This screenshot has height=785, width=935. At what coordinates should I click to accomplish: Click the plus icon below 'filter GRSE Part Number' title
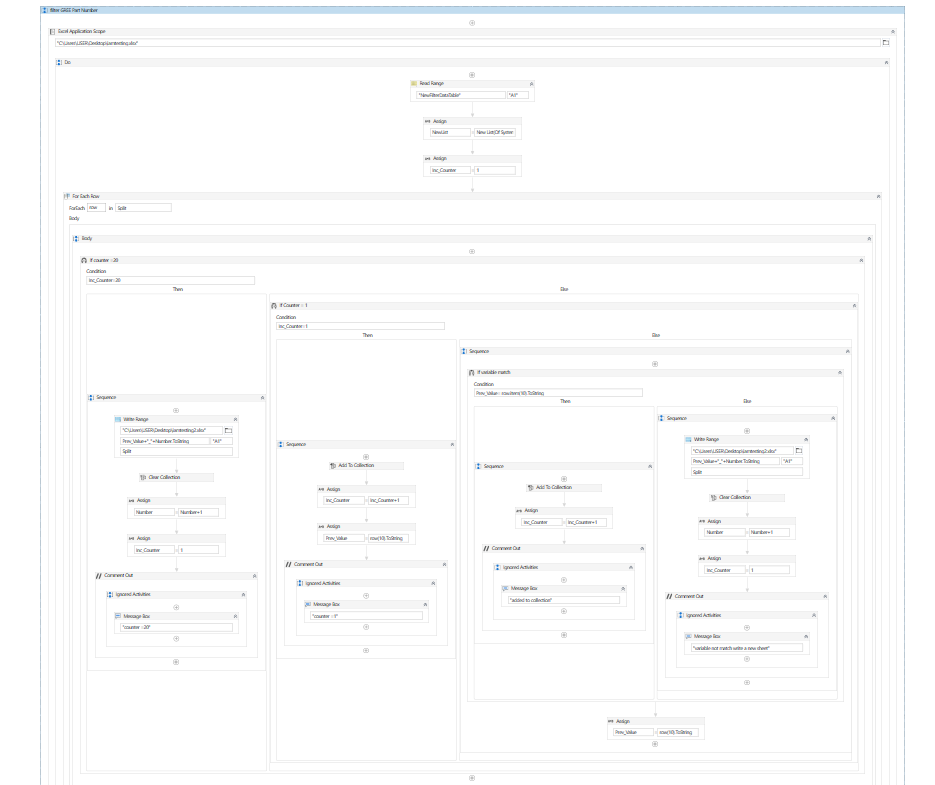(472, 23)
